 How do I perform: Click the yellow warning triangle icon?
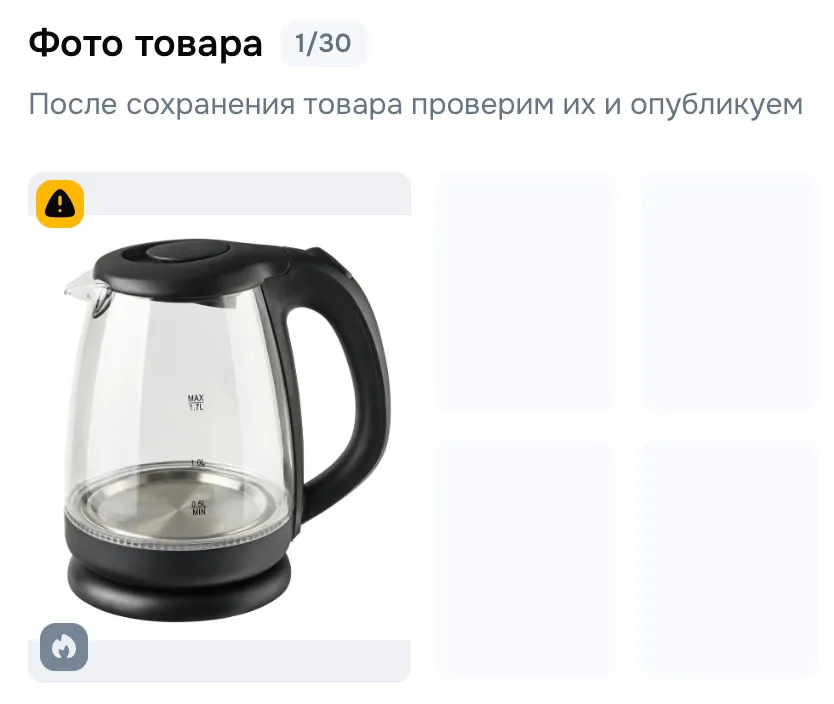click(60, 204)
